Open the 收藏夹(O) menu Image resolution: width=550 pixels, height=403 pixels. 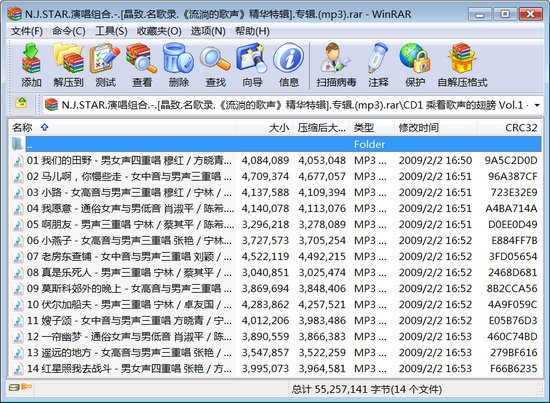pyautogui.click(x=159, y=31)
